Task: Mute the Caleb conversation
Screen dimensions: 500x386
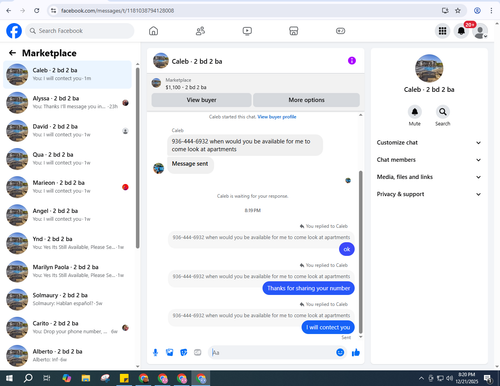Action: tap(415, 112)
